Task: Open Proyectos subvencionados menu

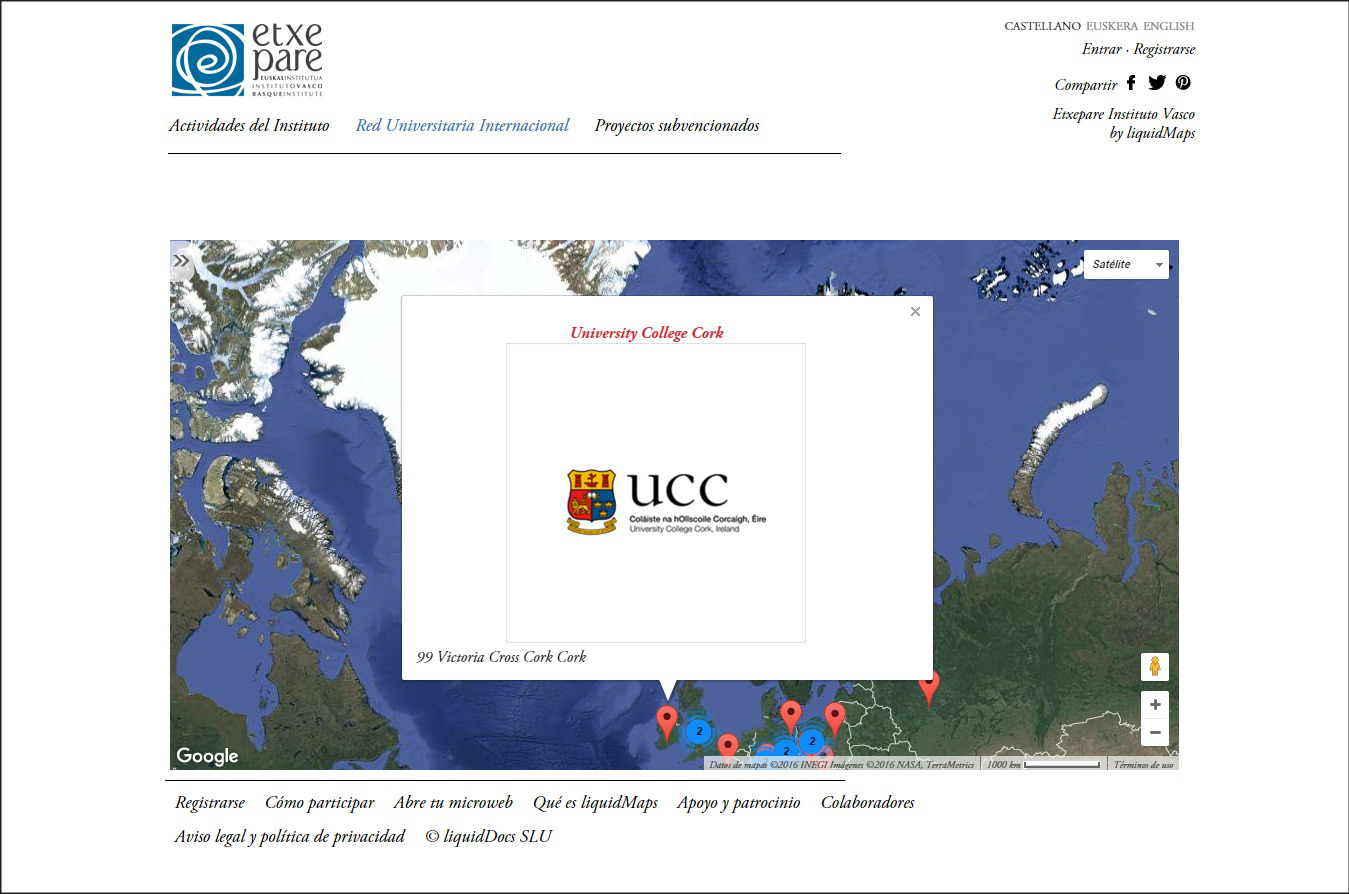Action: click(677, 126)
